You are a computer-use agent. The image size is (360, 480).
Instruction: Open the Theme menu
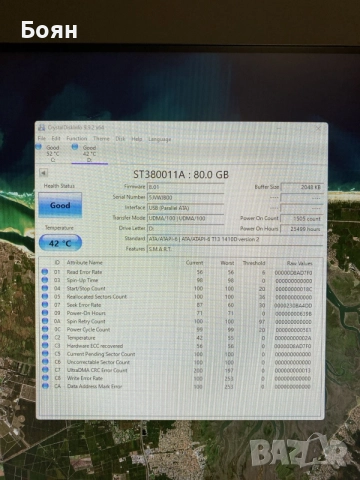(101, 139)
